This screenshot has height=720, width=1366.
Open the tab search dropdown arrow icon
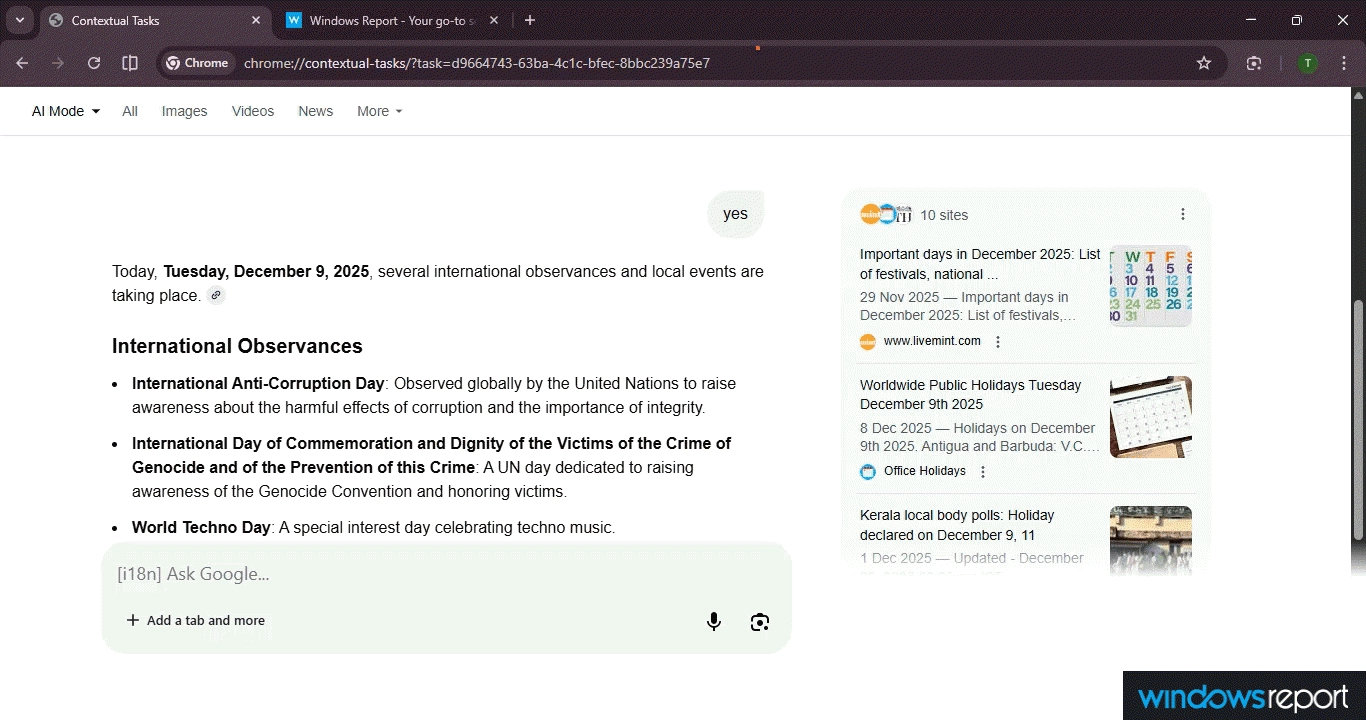pos(19,20)
